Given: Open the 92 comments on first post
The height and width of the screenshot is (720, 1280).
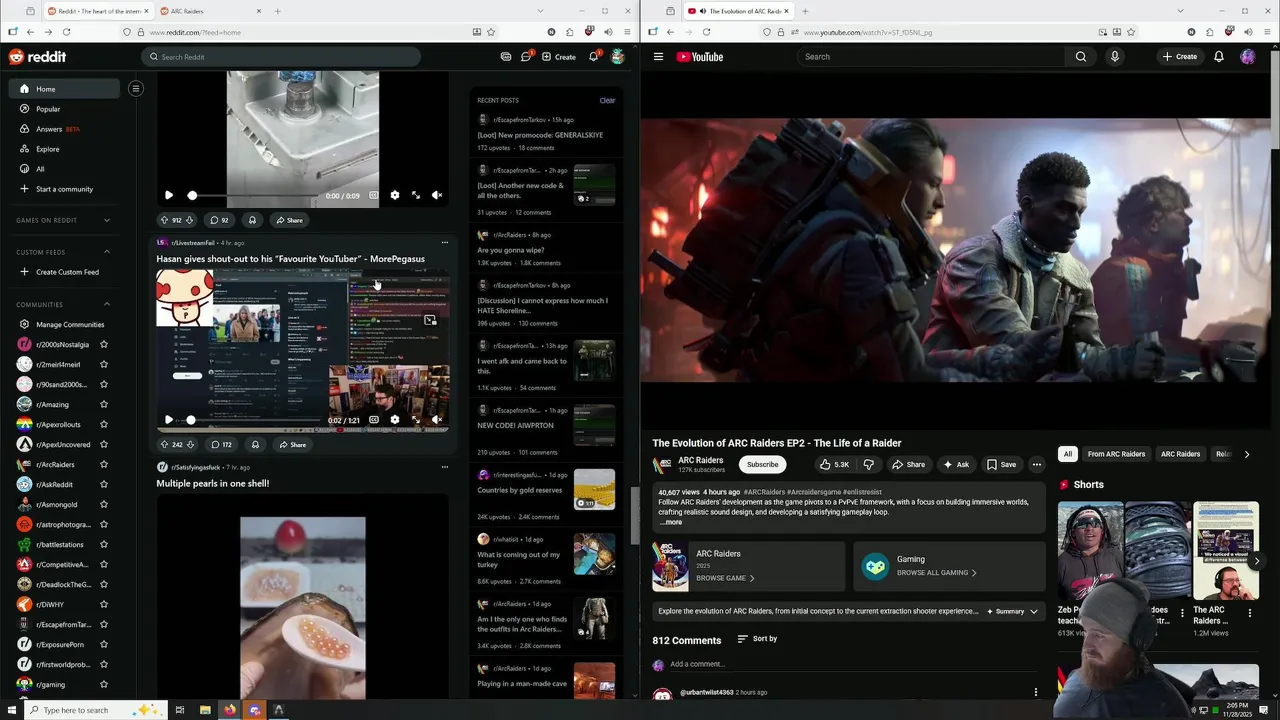Looking at the screenshot, I should [219, 220].
